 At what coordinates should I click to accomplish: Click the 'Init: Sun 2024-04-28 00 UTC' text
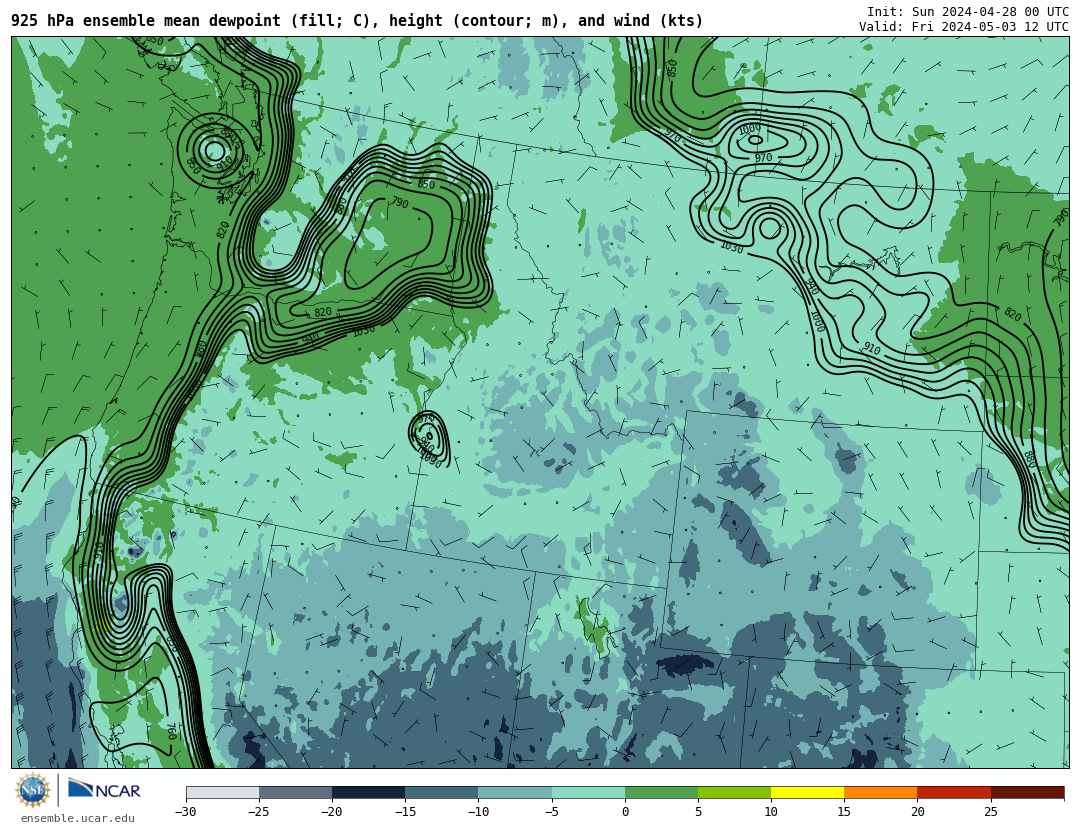pos(968,12)
